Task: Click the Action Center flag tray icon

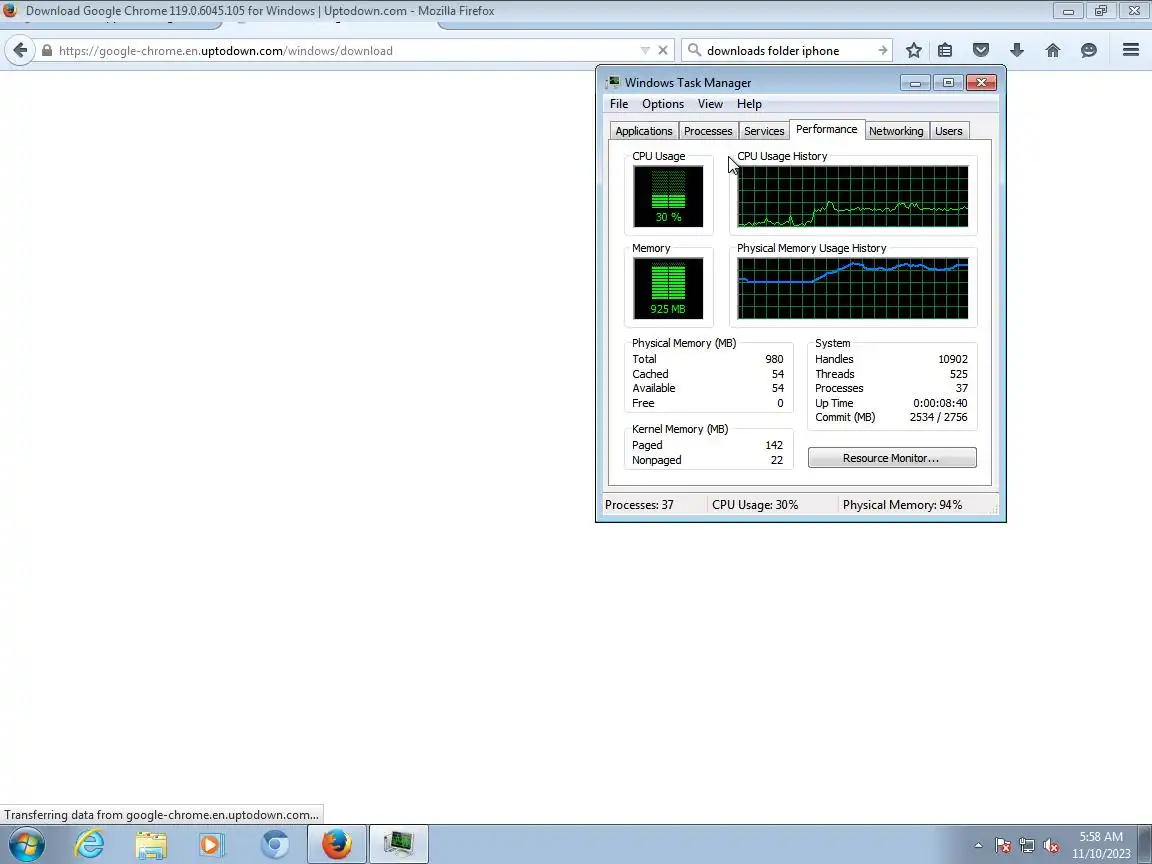Action: pyautogui.click(x=1003, y=846)
